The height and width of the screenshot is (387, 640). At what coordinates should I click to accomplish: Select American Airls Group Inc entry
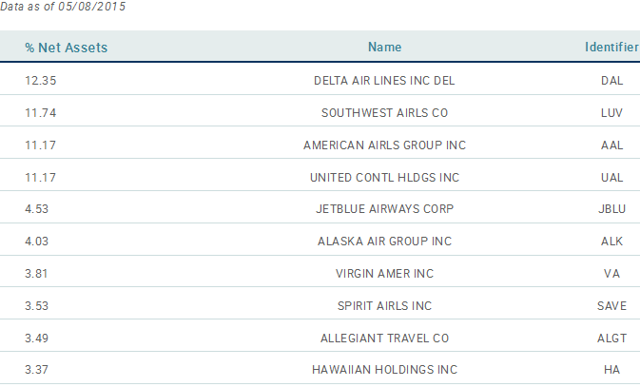pyautogui.click(x=384, y=145)
